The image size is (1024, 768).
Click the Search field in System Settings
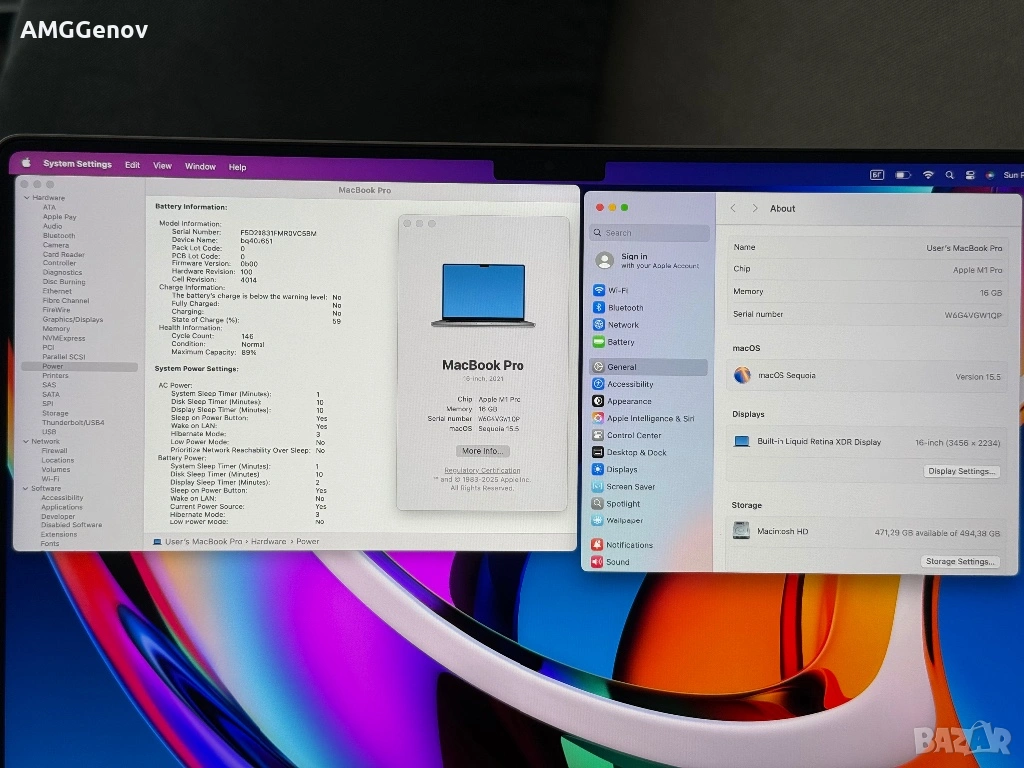(x=650, y=233)
